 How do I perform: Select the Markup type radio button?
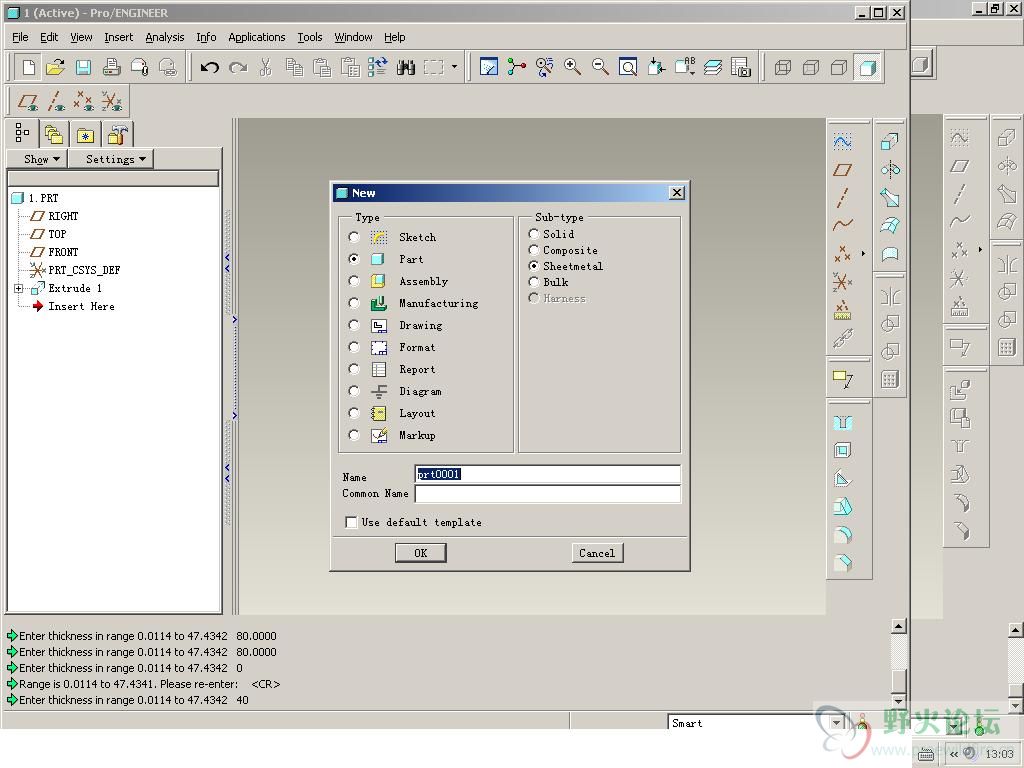coord(353,435)
